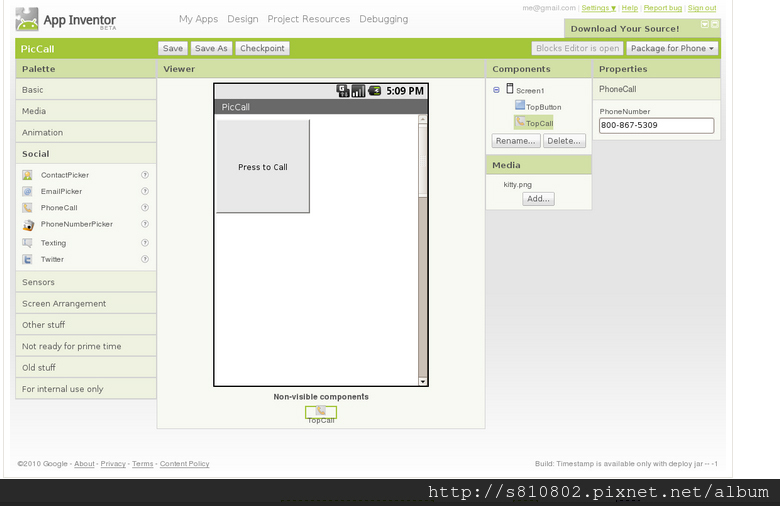
Task: Create a Checkpoint
Action: click(x=262, y=48)
